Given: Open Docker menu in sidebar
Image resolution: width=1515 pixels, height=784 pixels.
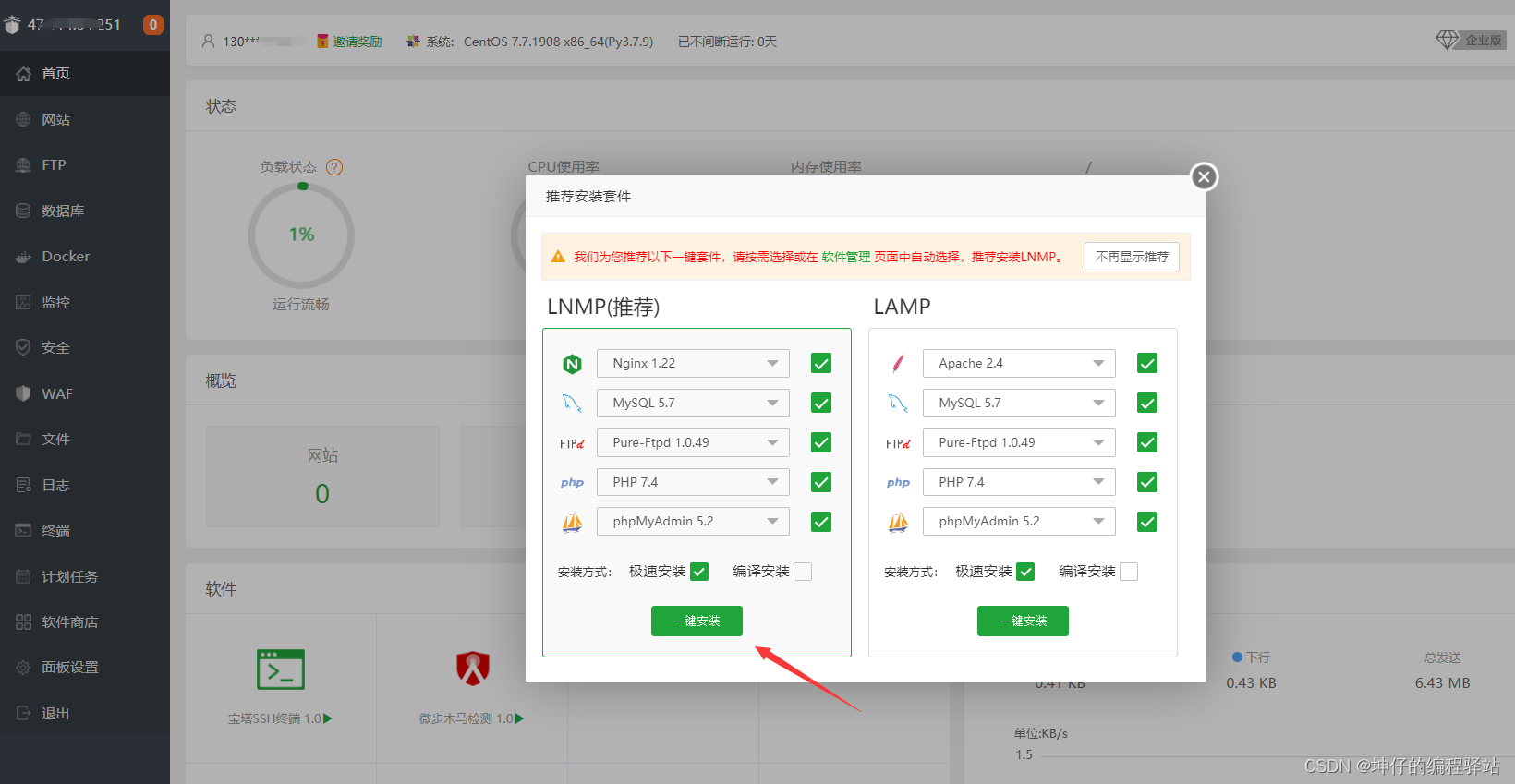Looking at the screenshot, I should 85,257.
